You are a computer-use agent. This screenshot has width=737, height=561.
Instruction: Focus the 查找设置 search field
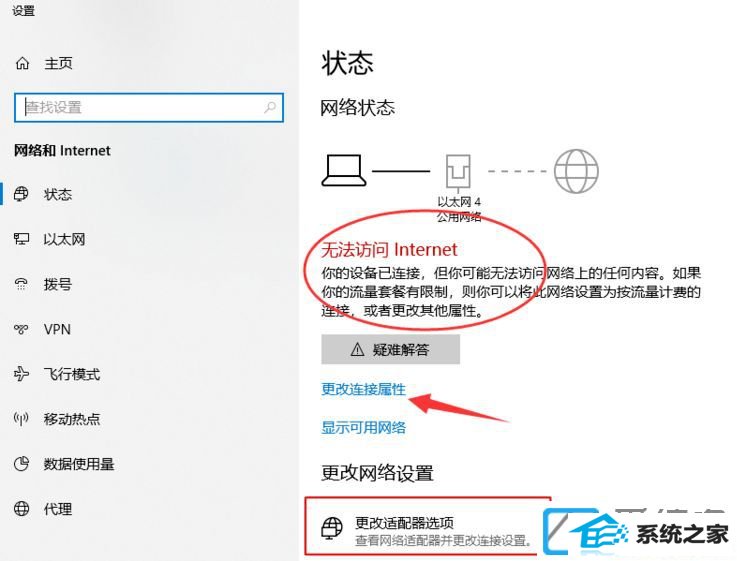[x=149, y=108]
